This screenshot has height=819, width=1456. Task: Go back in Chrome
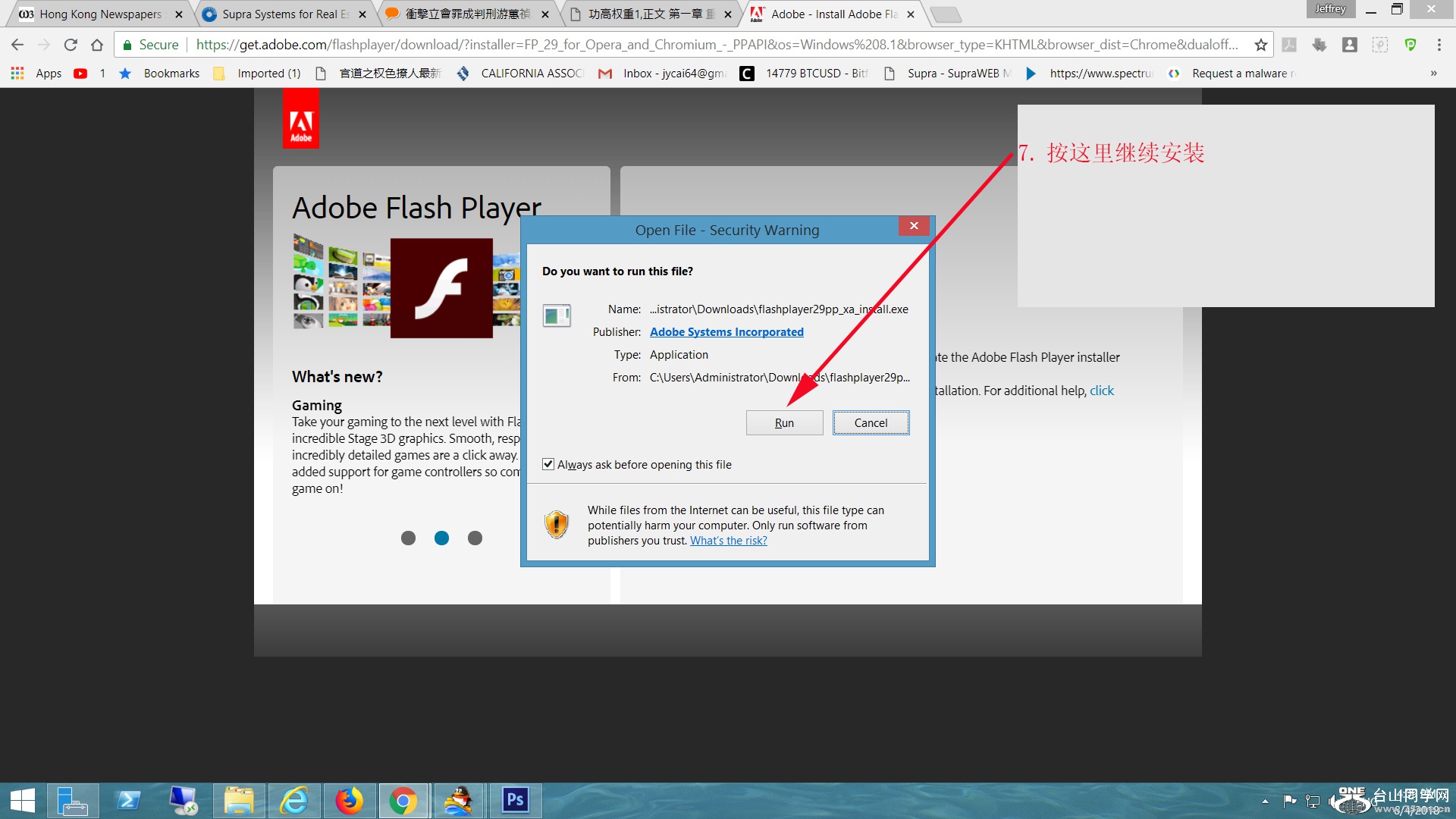point(17,45)
